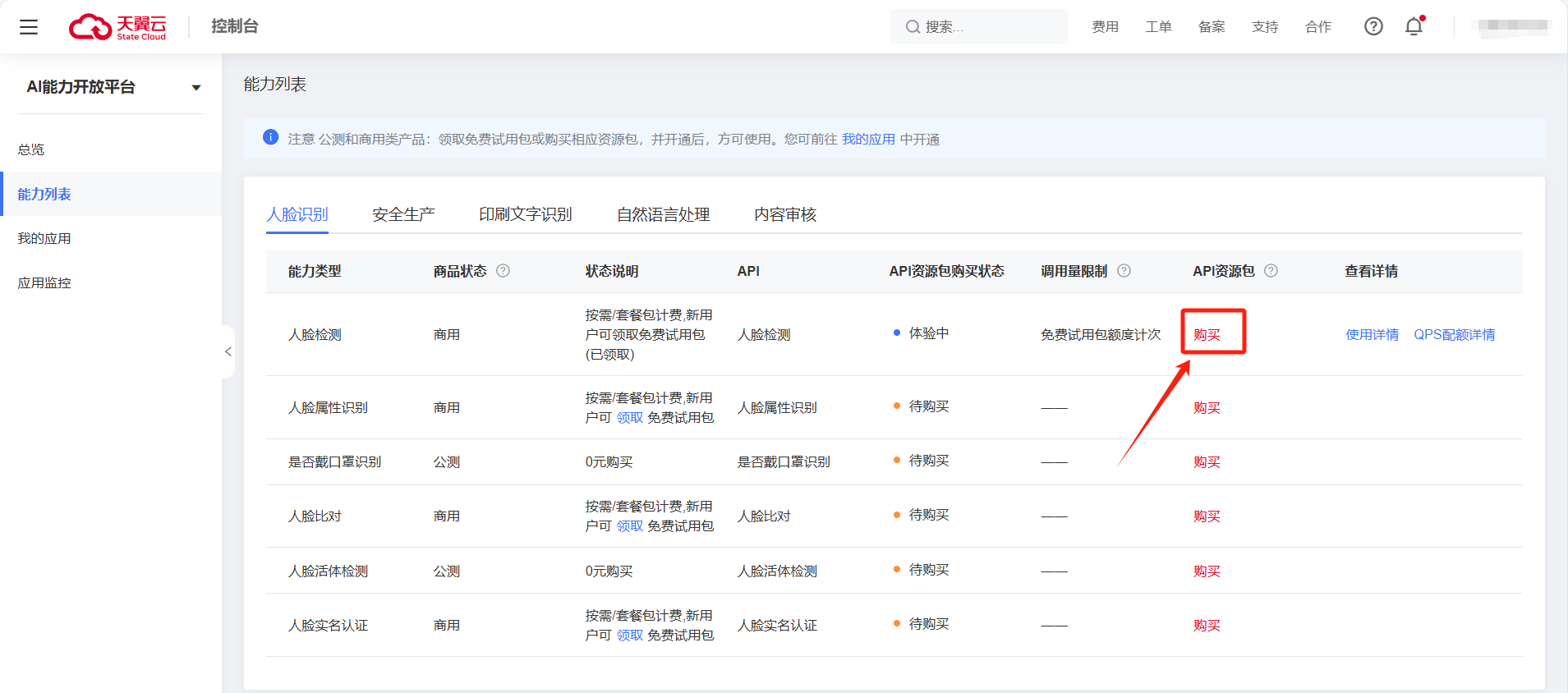1568x693 pixels.
Task: Switch to the 印刷文字识别 tab
Action: [x=526, y=214]
